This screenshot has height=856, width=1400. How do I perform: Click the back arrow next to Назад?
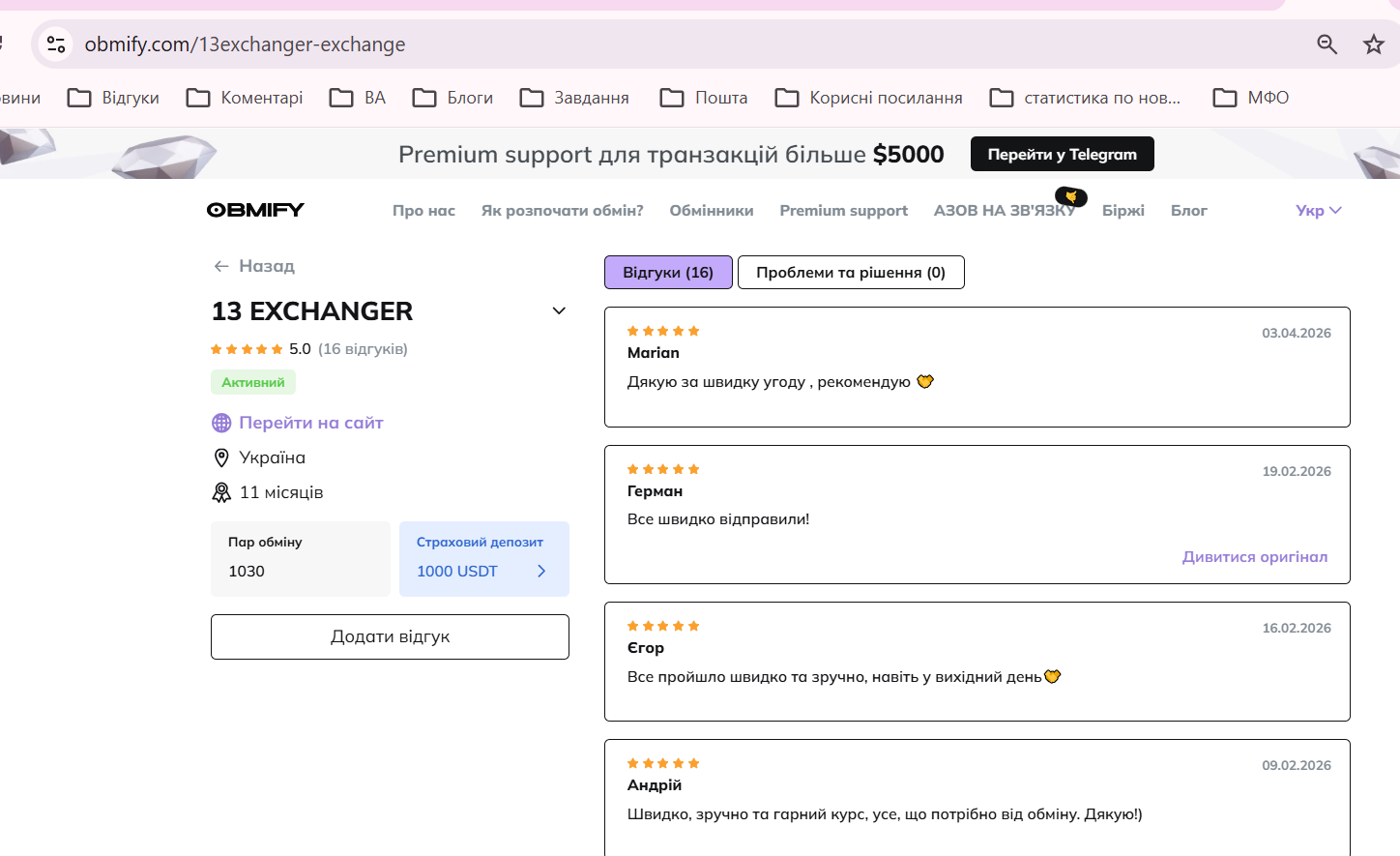(221, 266)
